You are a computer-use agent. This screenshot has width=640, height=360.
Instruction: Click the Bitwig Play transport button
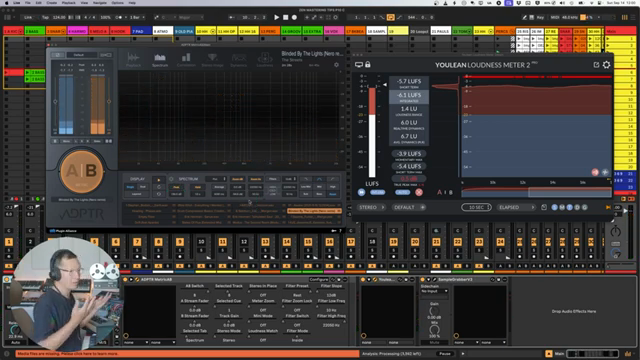(x=276, y=18)
